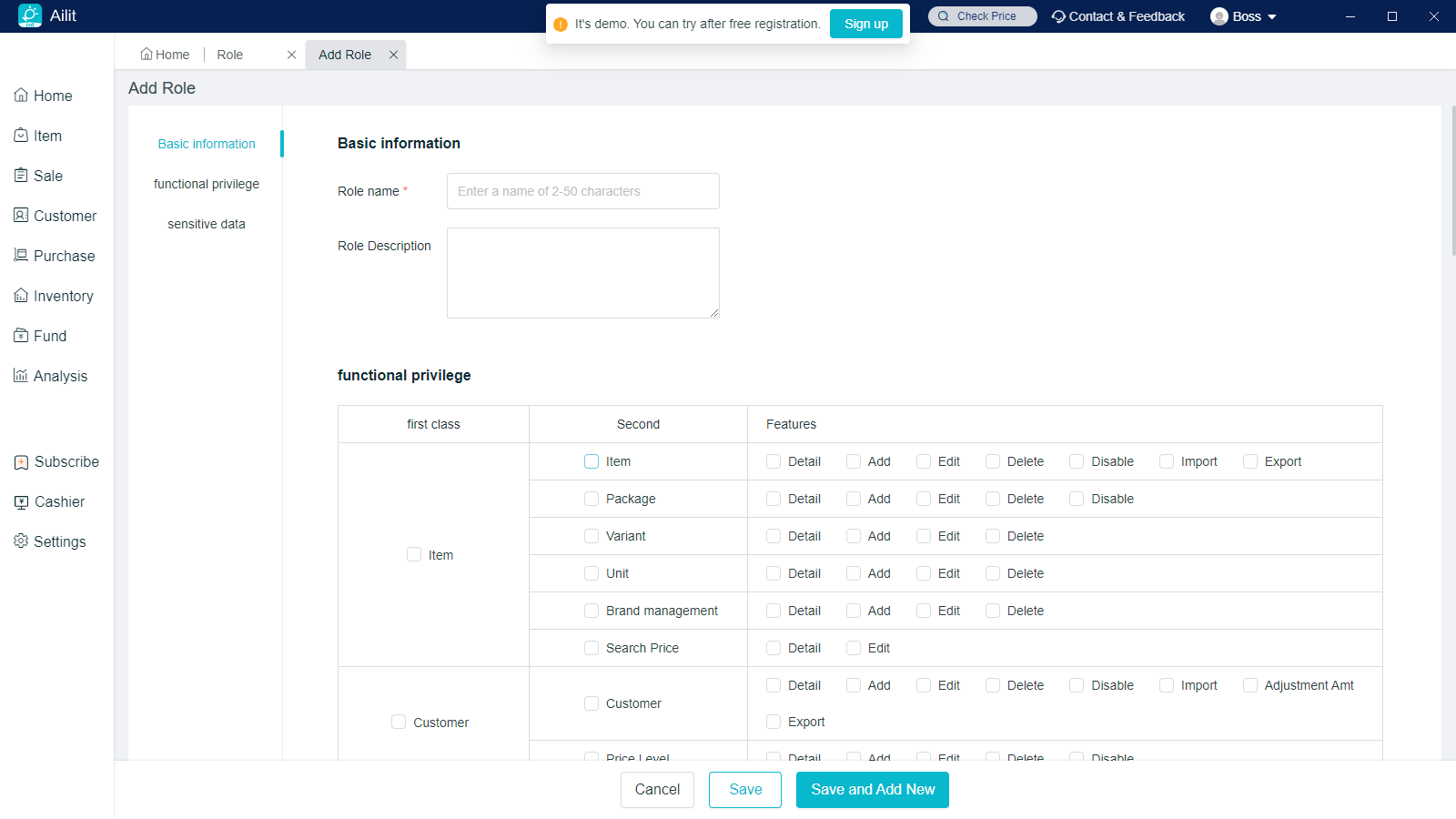Close the Add Role tab
This screenshot has height=819, width=1456.
[394, 55]
